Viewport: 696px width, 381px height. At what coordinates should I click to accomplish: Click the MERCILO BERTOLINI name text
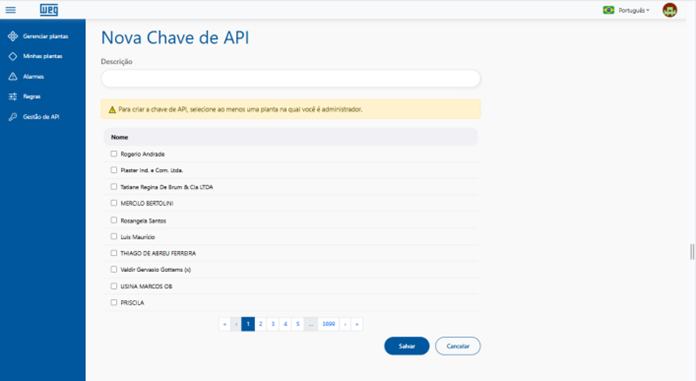point(147,203)
